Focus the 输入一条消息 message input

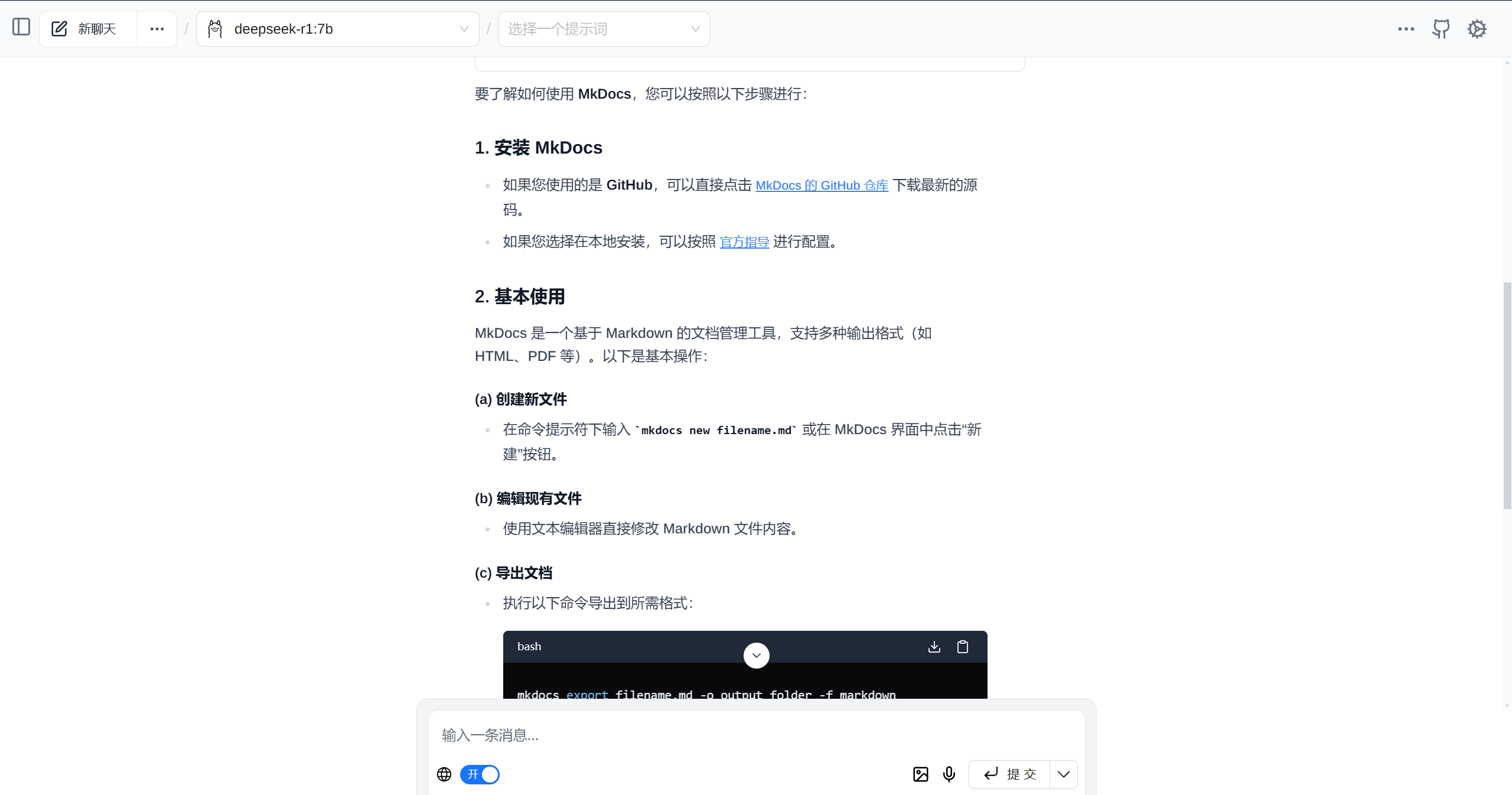point(756,735)
